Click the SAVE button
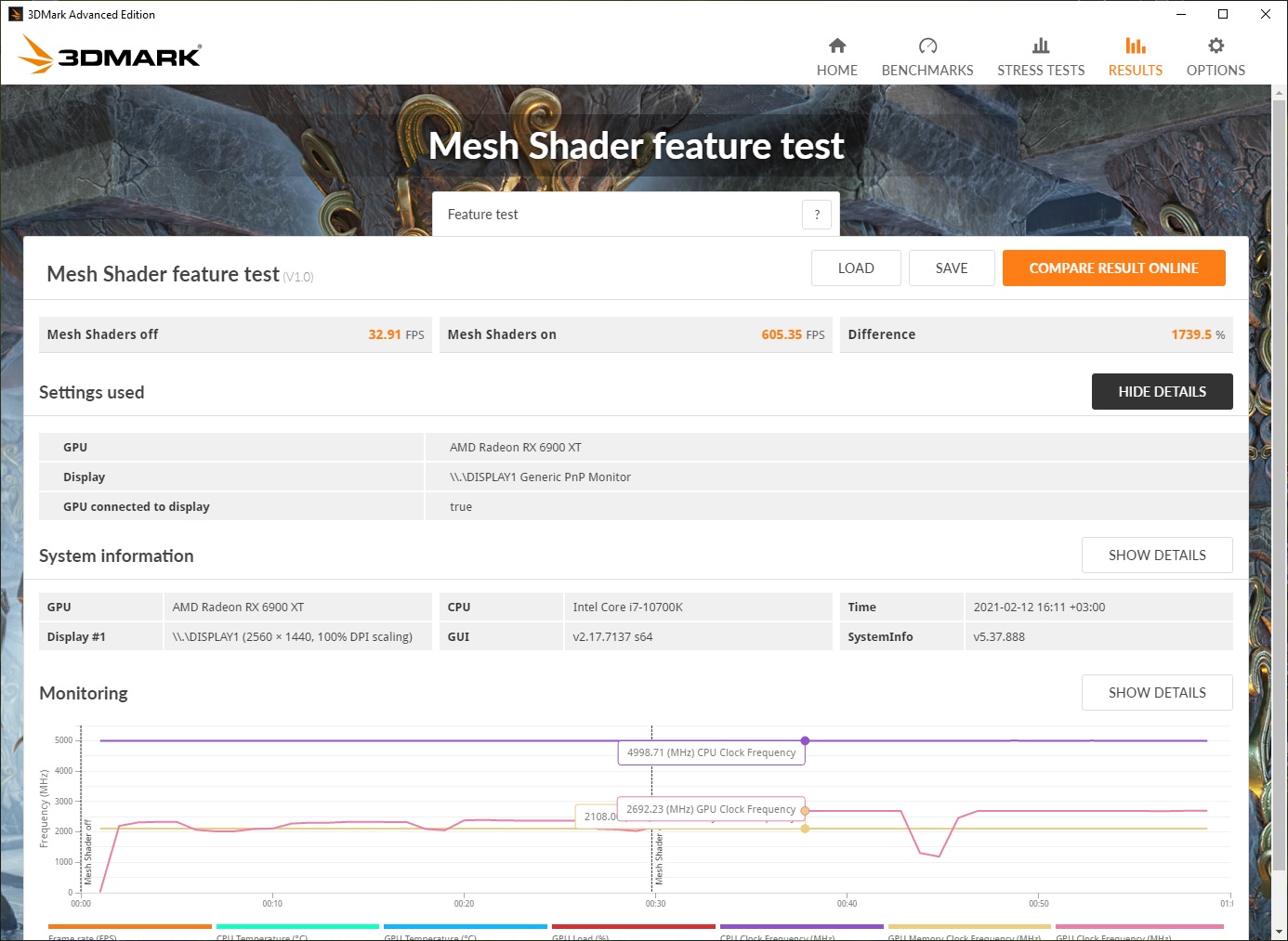Screen dimensions: 1288x941 (952, 268)
